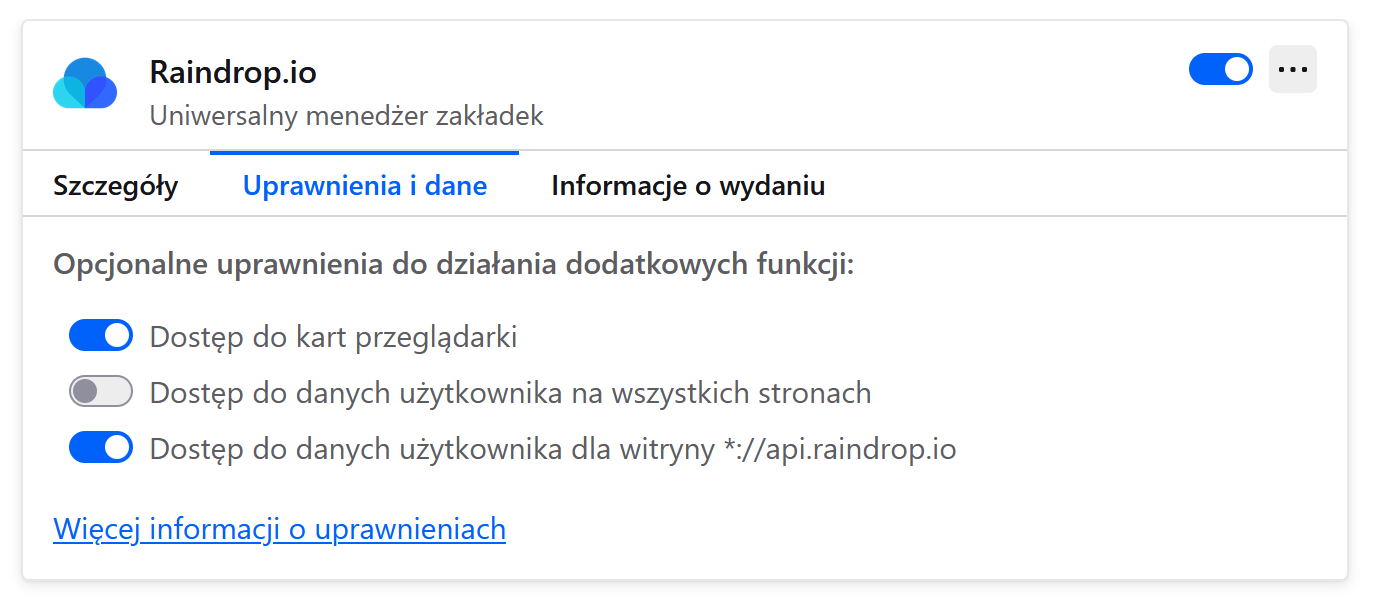Image resolution: width=1378 pixels, height=610 pixels.
Task: Toggle off the api.raindrop.io site permission switch
Action: point(101,448)
